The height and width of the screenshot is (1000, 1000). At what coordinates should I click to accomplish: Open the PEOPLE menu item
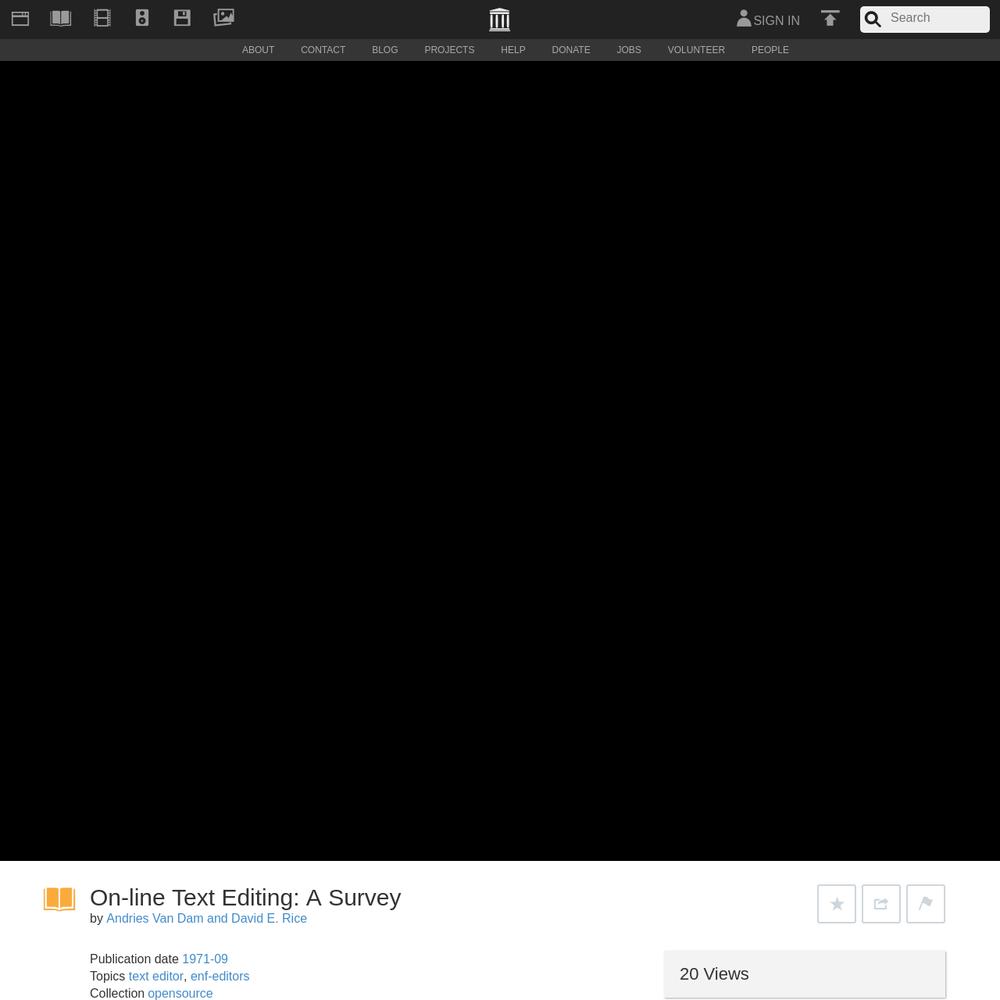click(x=770, y=50)
